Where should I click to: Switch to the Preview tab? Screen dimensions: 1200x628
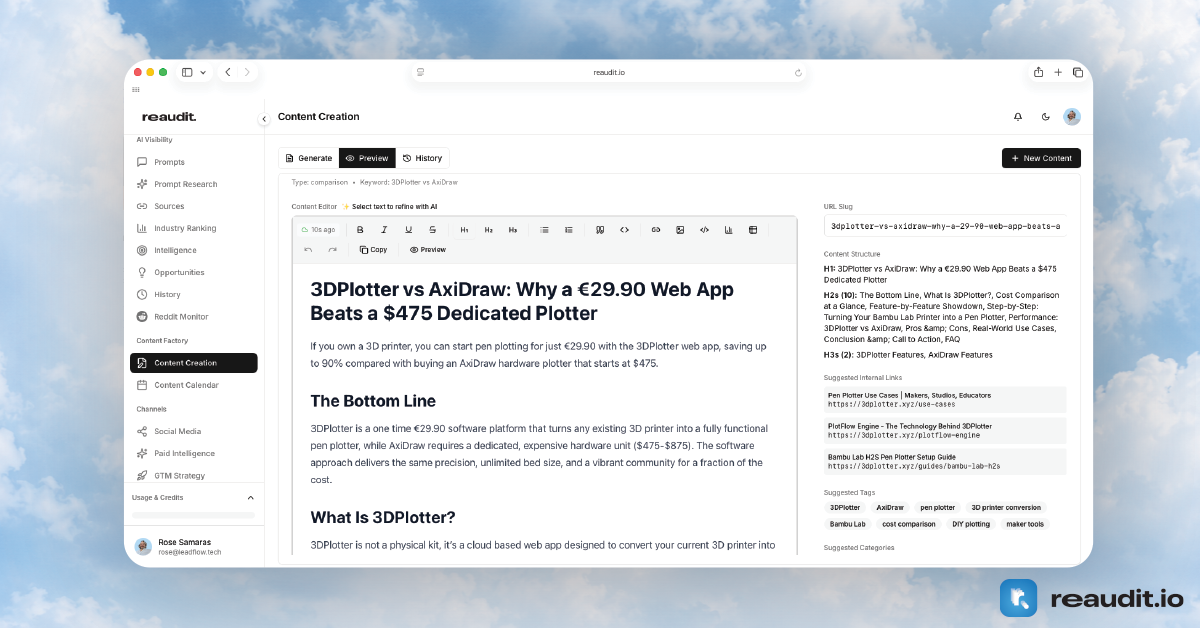(x=367, y=158)
